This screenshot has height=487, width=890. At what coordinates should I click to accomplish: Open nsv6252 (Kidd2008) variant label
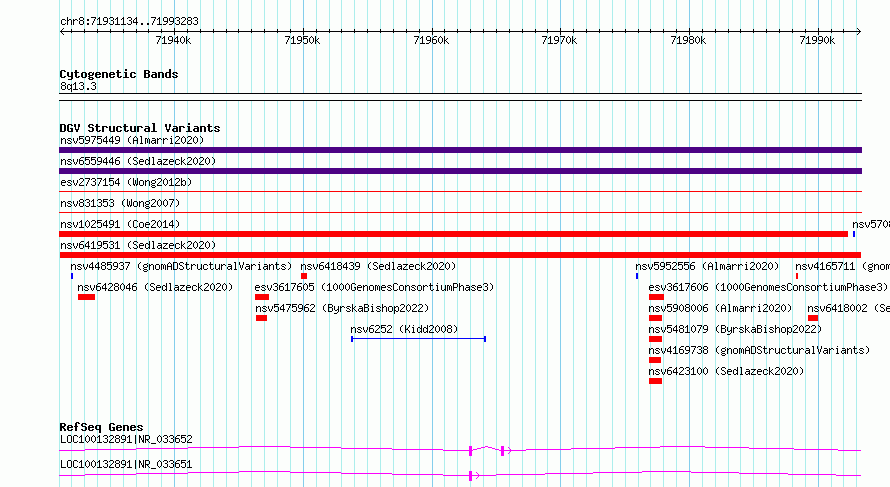pyautogui.click(x=404, y=329)
